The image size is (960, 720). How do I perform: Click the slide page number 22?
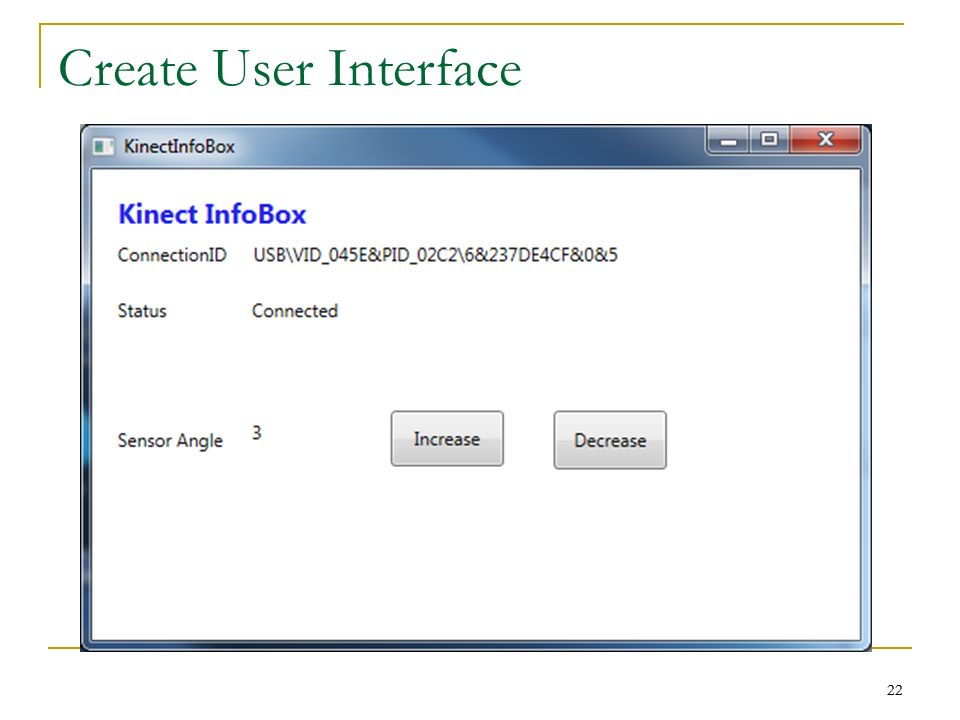click(894, 690)
